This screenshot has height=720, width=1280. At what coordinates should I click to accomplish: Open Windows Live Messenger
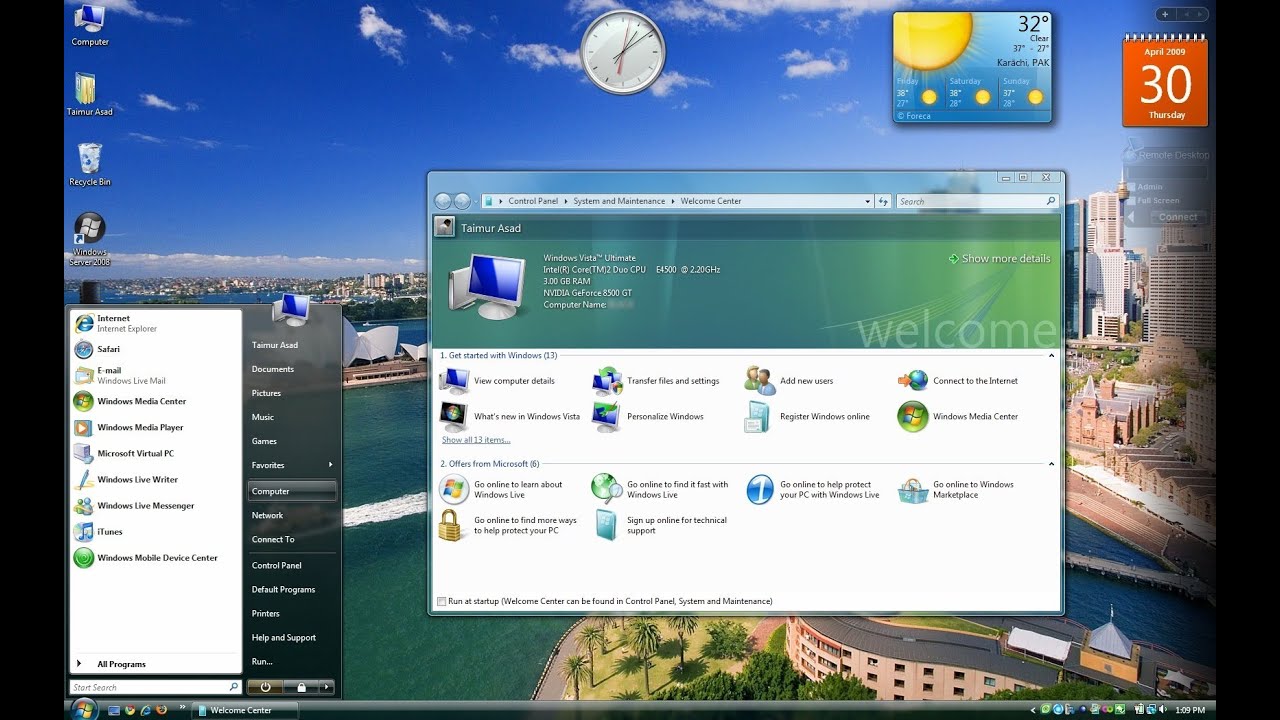click(155, 505)
